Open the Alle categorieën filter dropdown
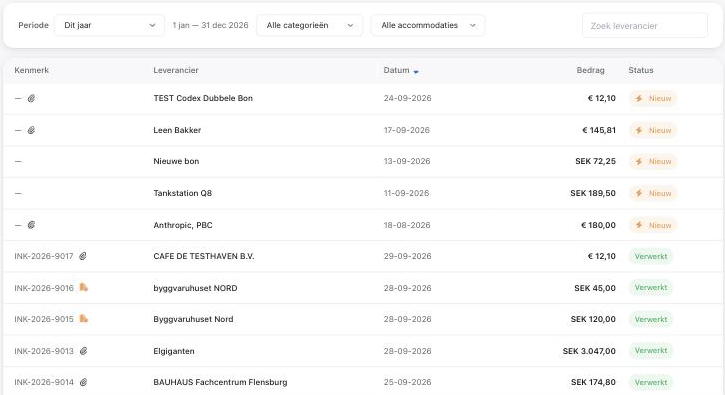This screenshot has width=725, height=395. (310, 25)
